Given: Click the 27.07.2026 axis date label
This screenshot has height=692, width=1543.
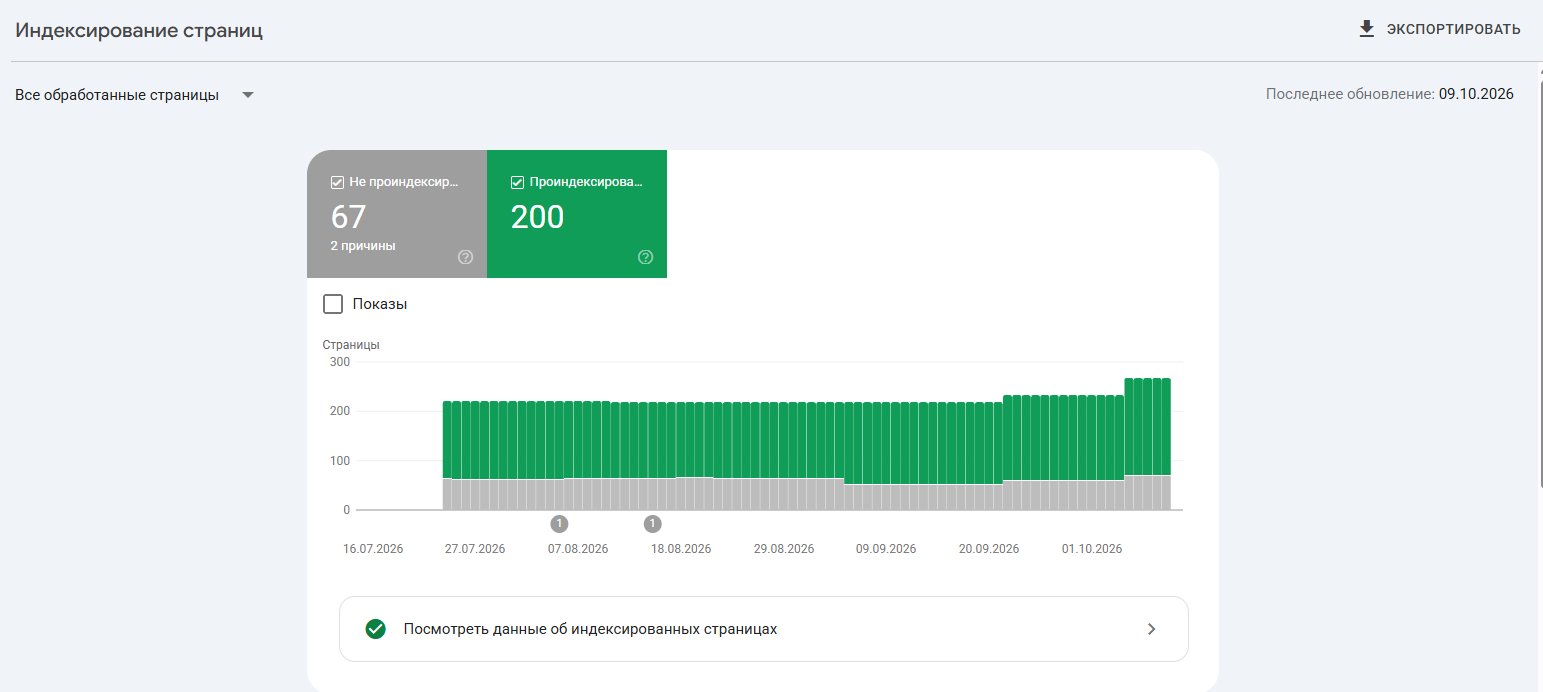Looking at the screenshot, I should coord(475,549).
